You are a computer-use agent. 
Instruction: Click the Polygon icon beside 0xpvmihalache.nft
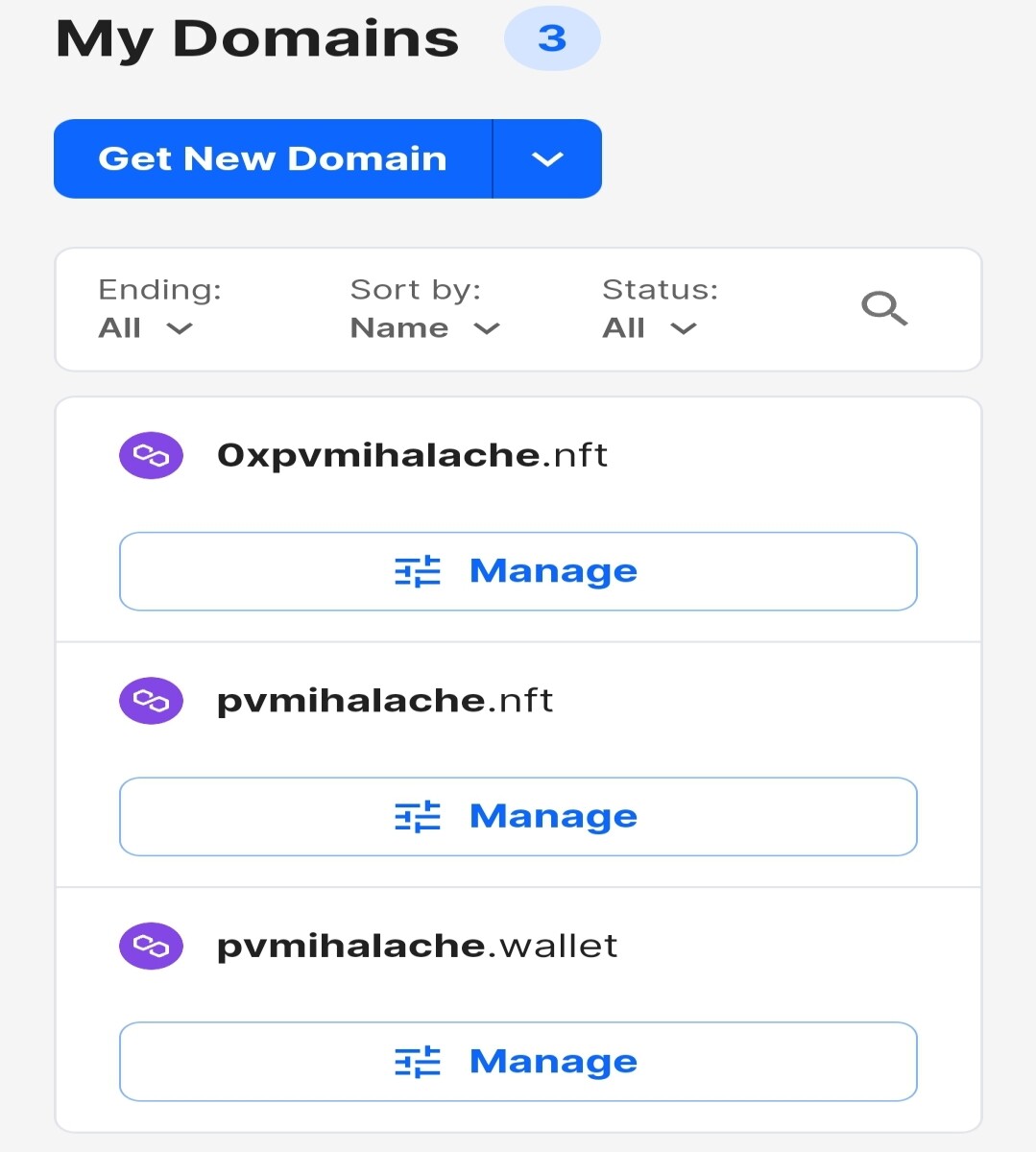click(151, 455)
